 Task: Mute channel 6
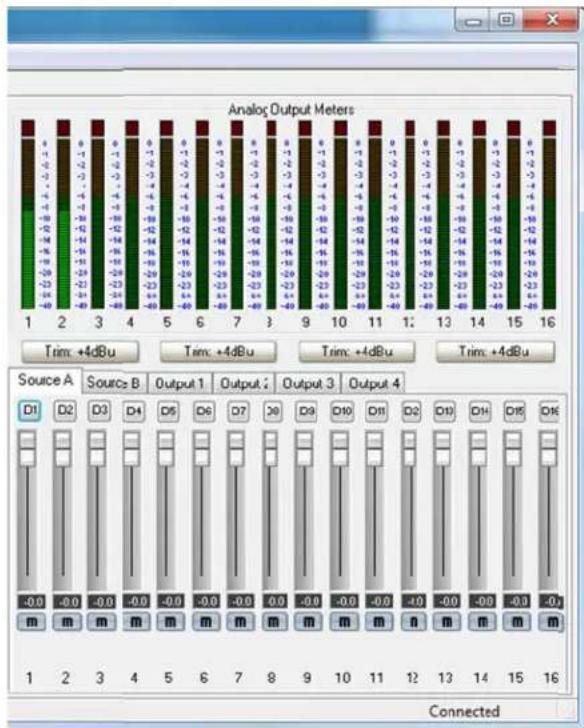tap(206, 622)
